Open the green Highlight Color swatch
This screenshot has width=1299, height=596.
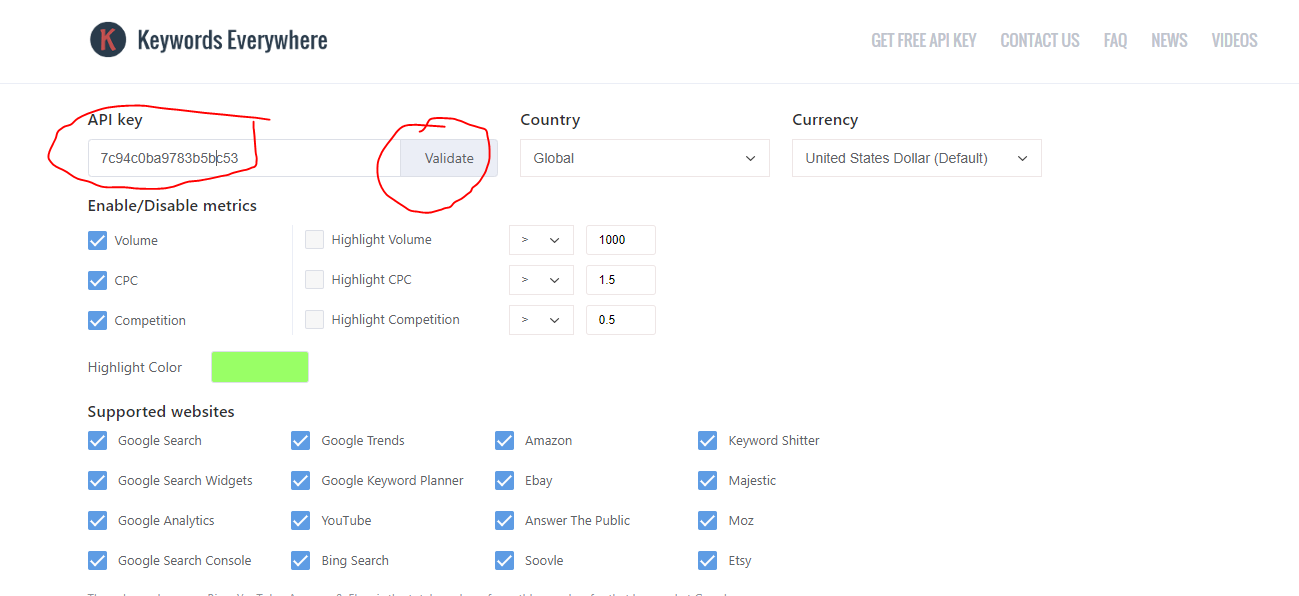pyautogui.click(x=260, y=367)
